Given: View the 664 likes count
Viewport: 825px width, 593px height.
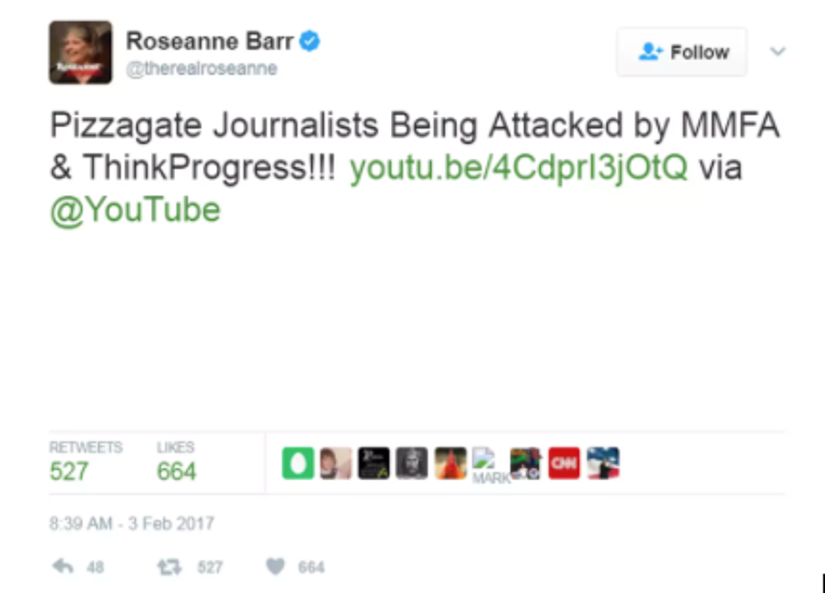Looking at the screenshot, I should (176, 471).
